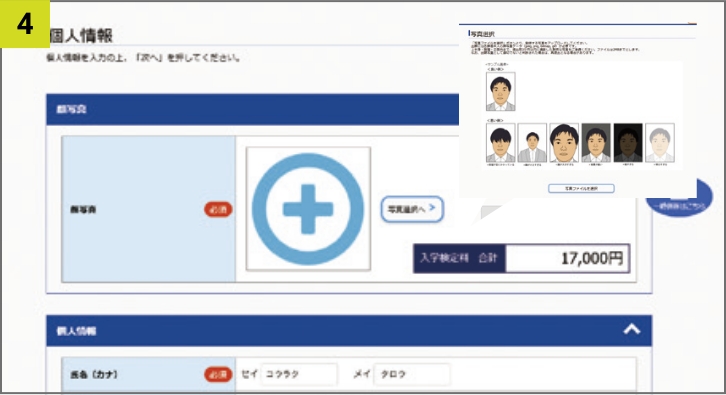Collapse the 個人情報 section with the up chevron
This screenshot has height=395, width=726.
click(x=632, y=329)
